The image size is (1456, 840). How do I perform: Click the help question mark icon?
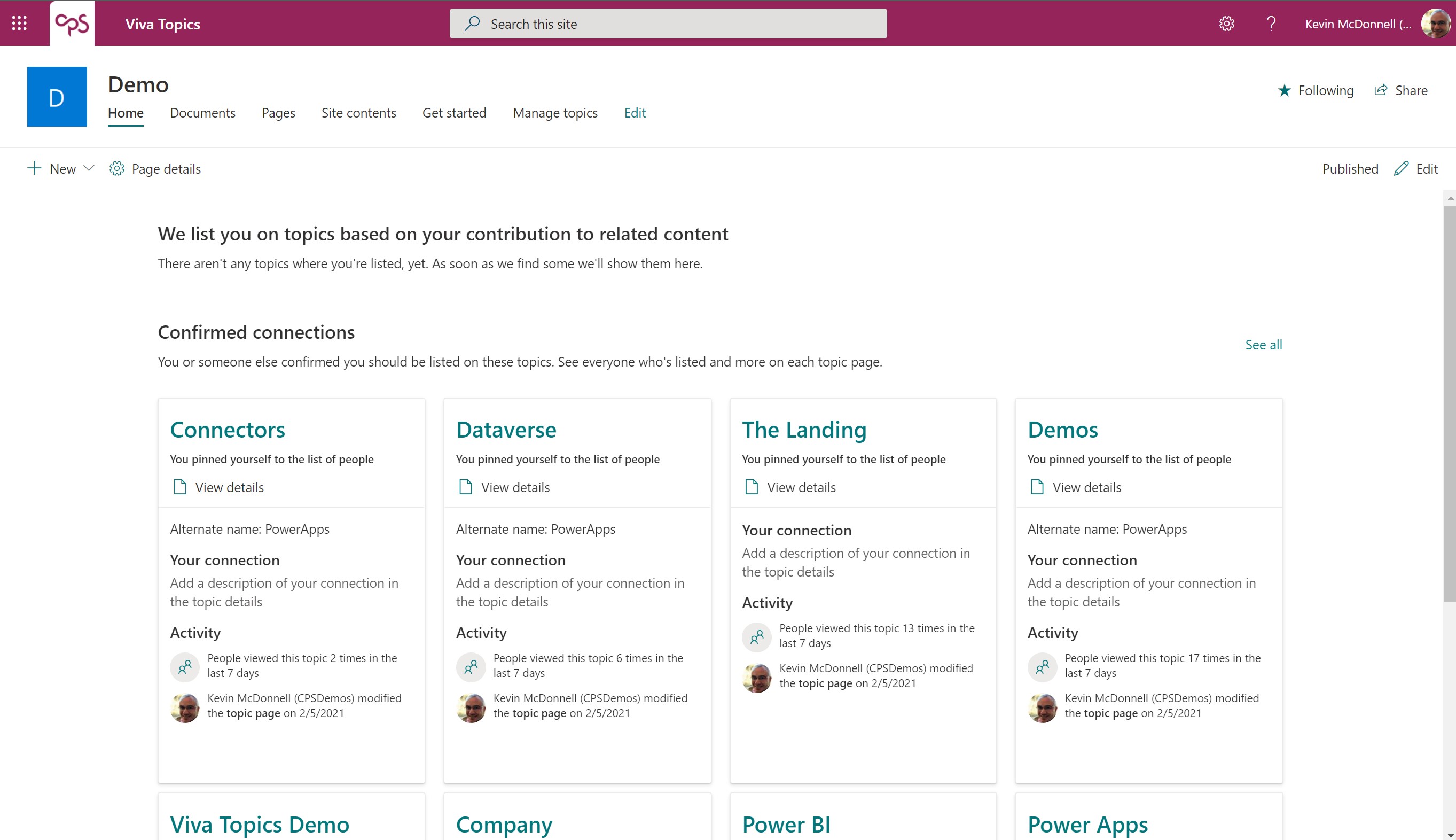(x=1271, y=24)
